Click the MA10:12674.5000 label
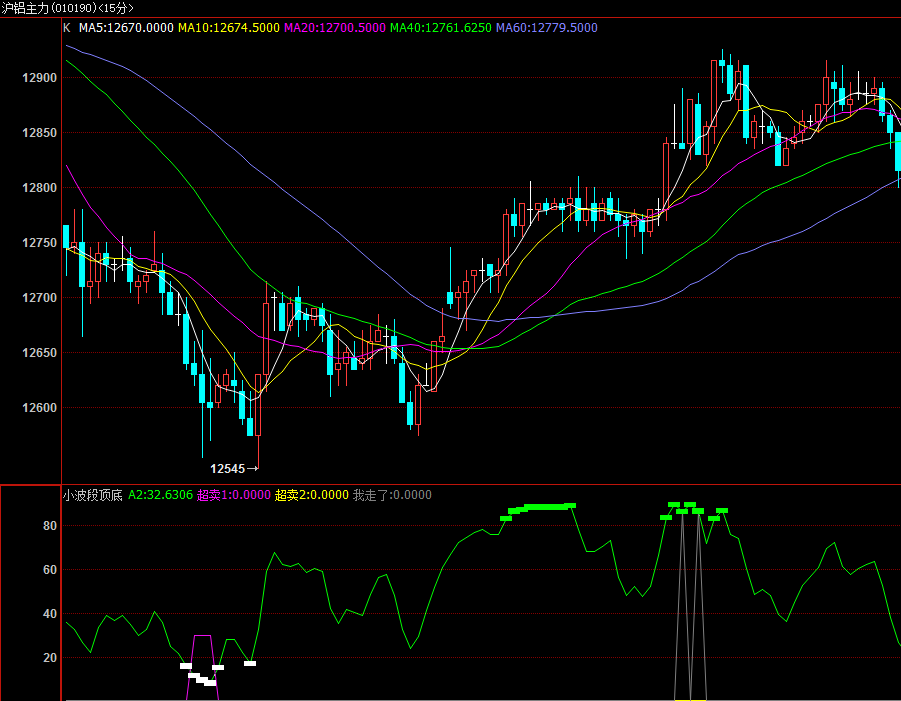901x701 pixels. [229, 28]
